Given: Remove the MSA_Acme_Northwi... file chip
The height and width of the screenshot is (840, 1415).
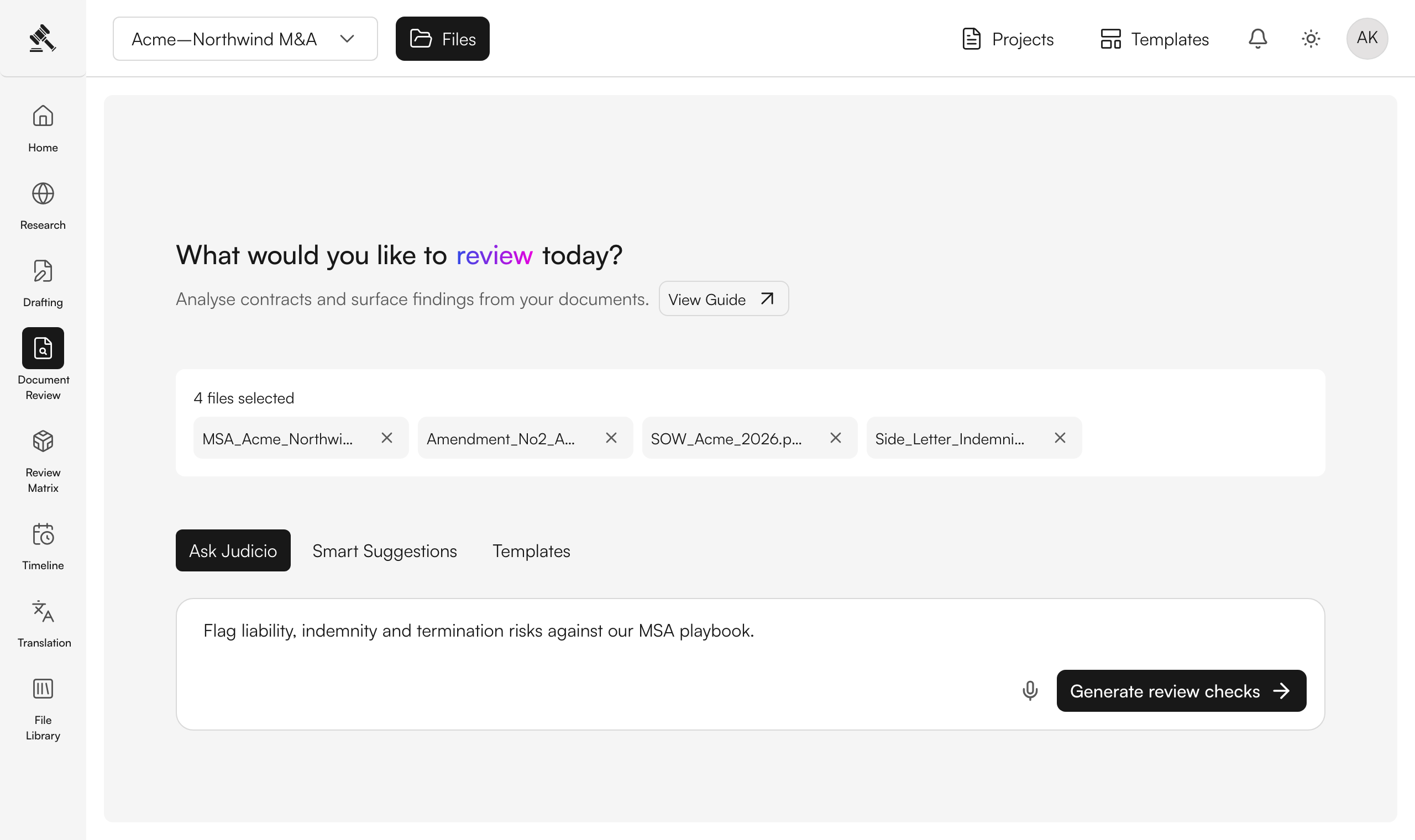Looking at the screenshot, I should [386, 438].
